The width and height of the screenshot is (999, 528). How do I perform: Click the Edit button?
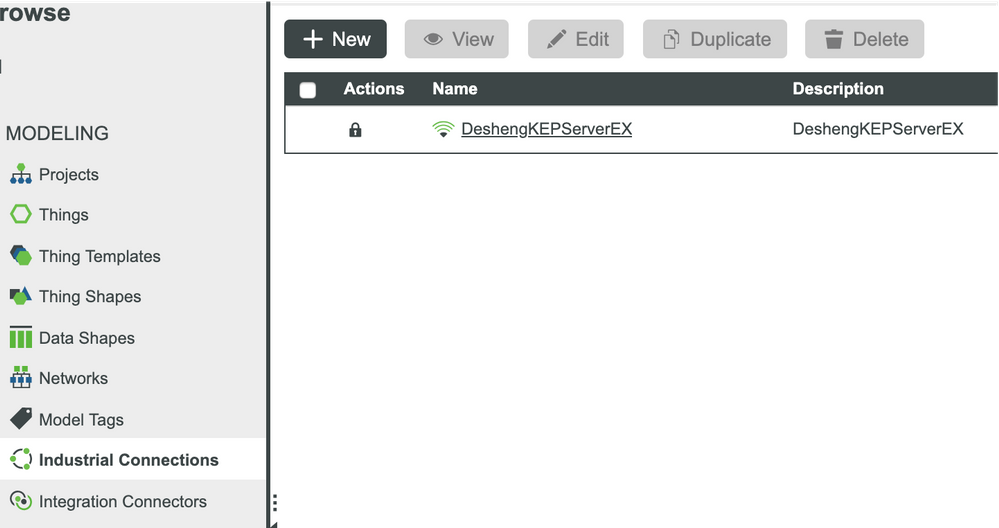(x=575, y=39)
